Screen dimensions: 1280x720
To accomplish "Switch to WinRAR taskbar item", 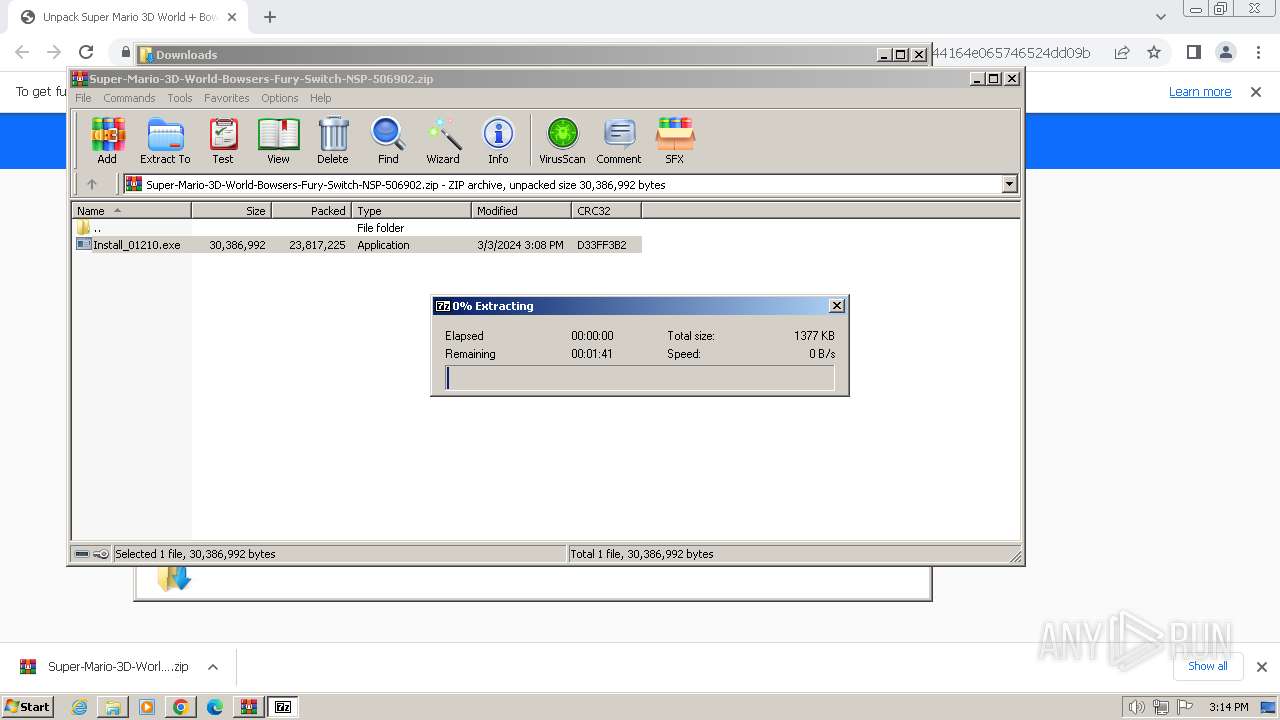I will (248, 707).
